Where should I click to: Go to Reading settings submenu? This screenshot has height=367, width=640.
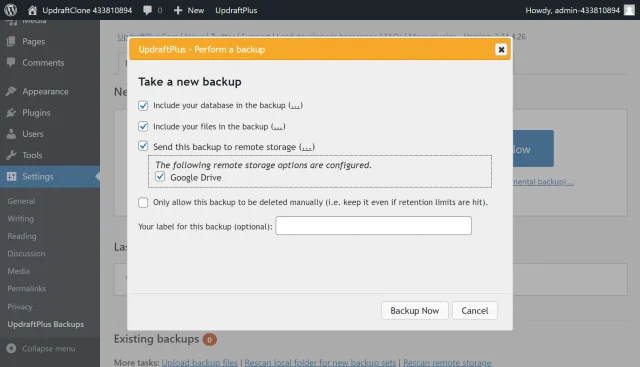tap(22, 236)
